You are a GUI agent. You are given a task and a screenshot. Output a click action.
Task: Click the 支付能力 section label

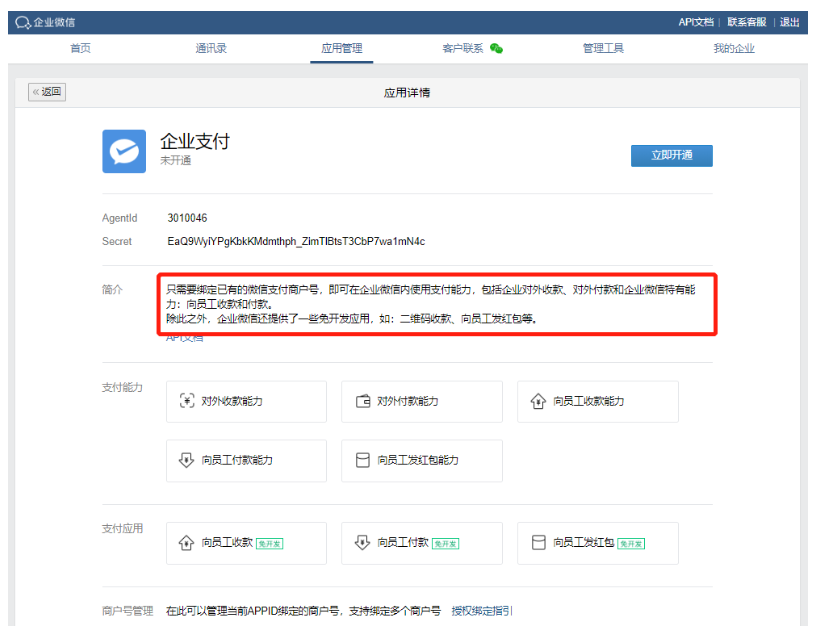point(122,387)
